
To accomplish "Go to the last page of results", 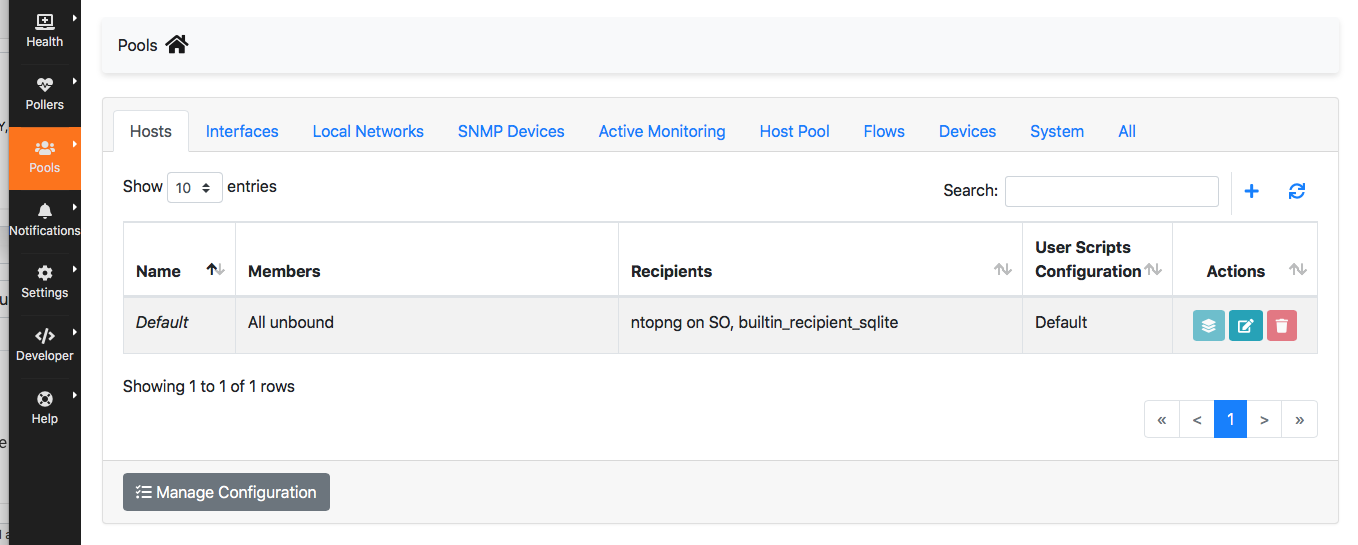I will (1299, 420).
